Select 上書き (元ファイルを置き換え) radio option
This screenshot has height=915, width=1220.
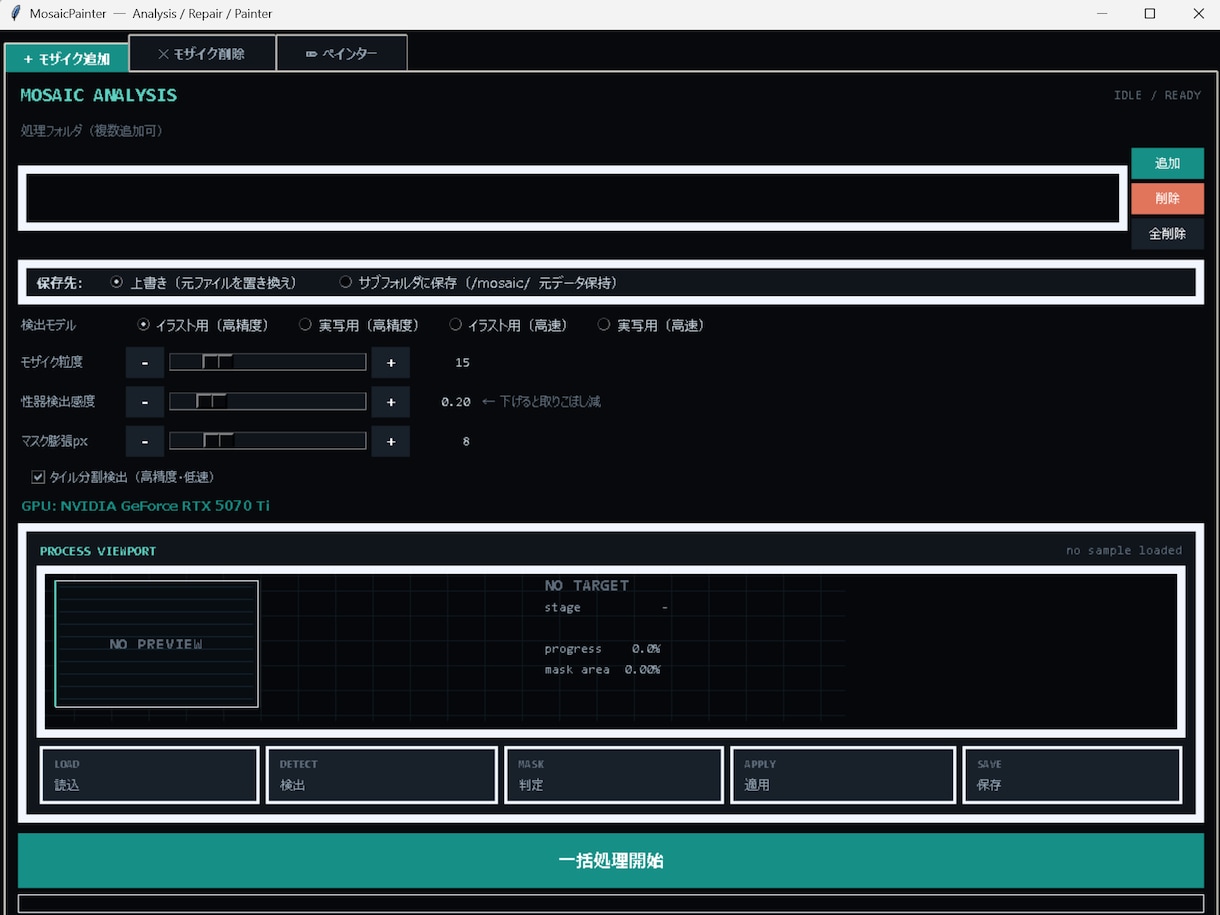[204, 283]
